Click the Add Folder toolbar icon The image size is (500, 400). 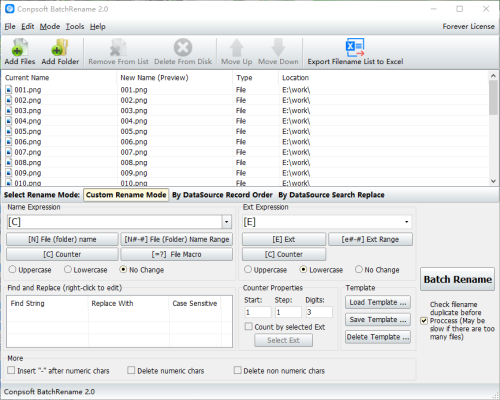(60, 47)
